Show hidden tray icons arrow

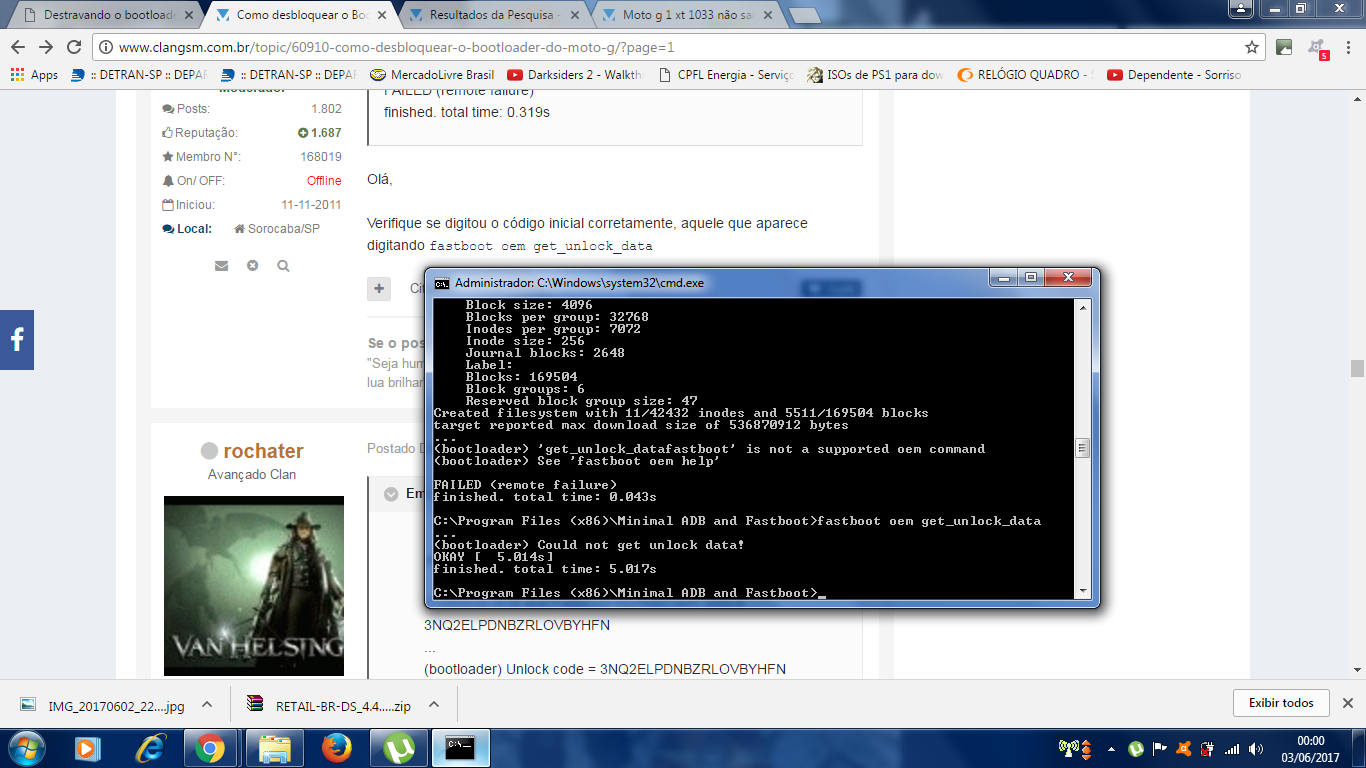(1110, 749)
